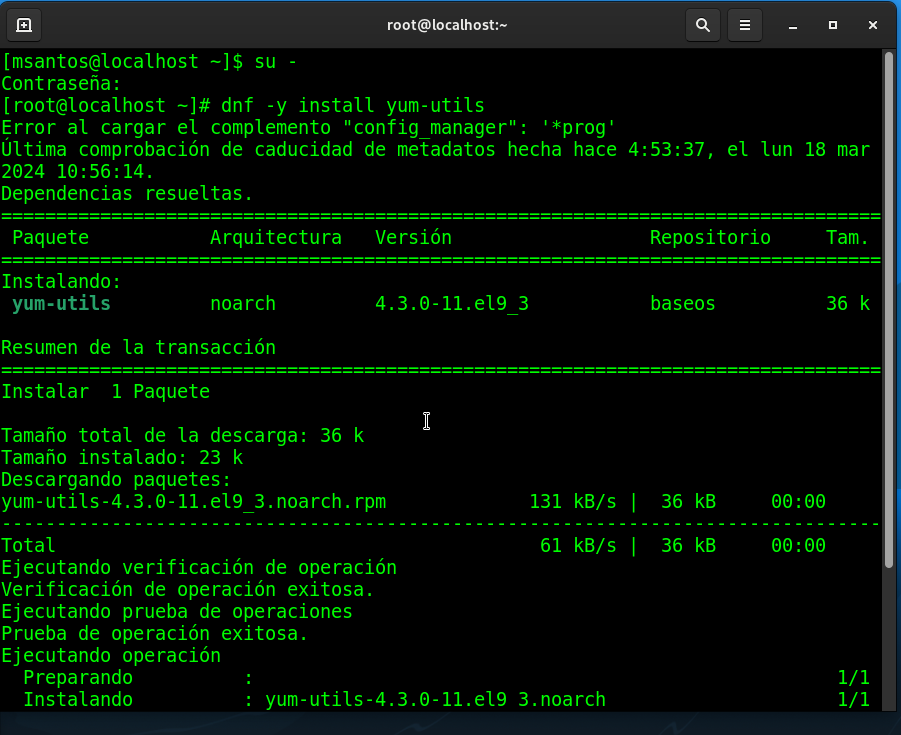Click the vertical scrollbar thumb
This screenshot has height=735, width=901.
[889, 310]
